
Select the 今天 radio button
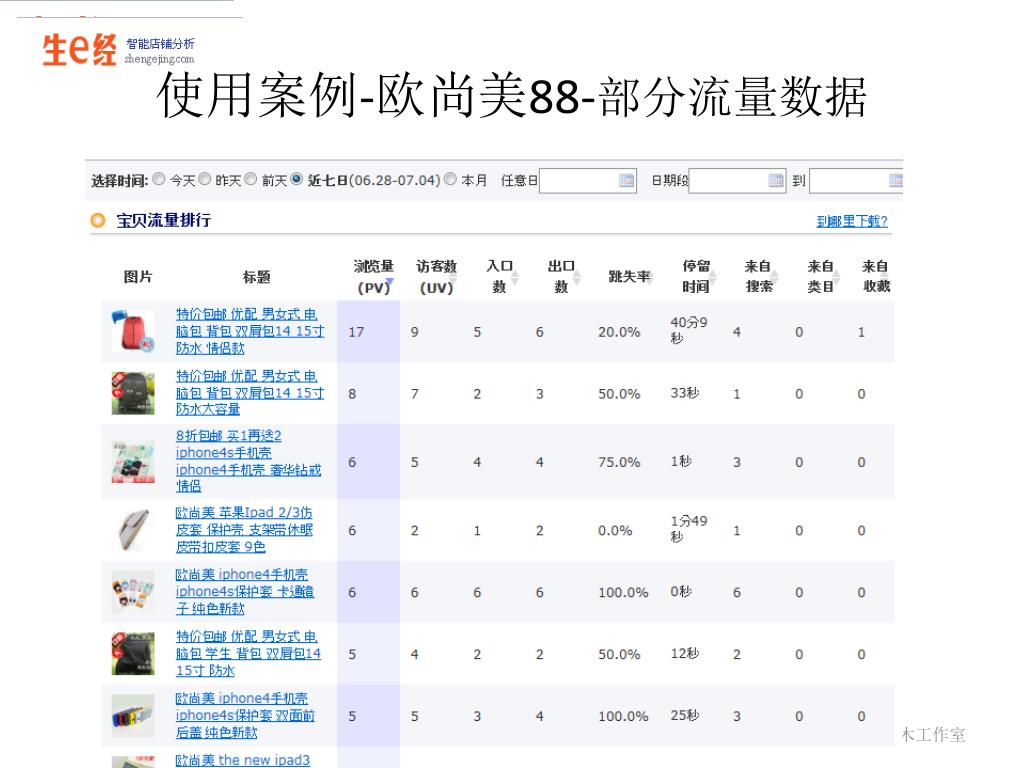tap(159, 179)
